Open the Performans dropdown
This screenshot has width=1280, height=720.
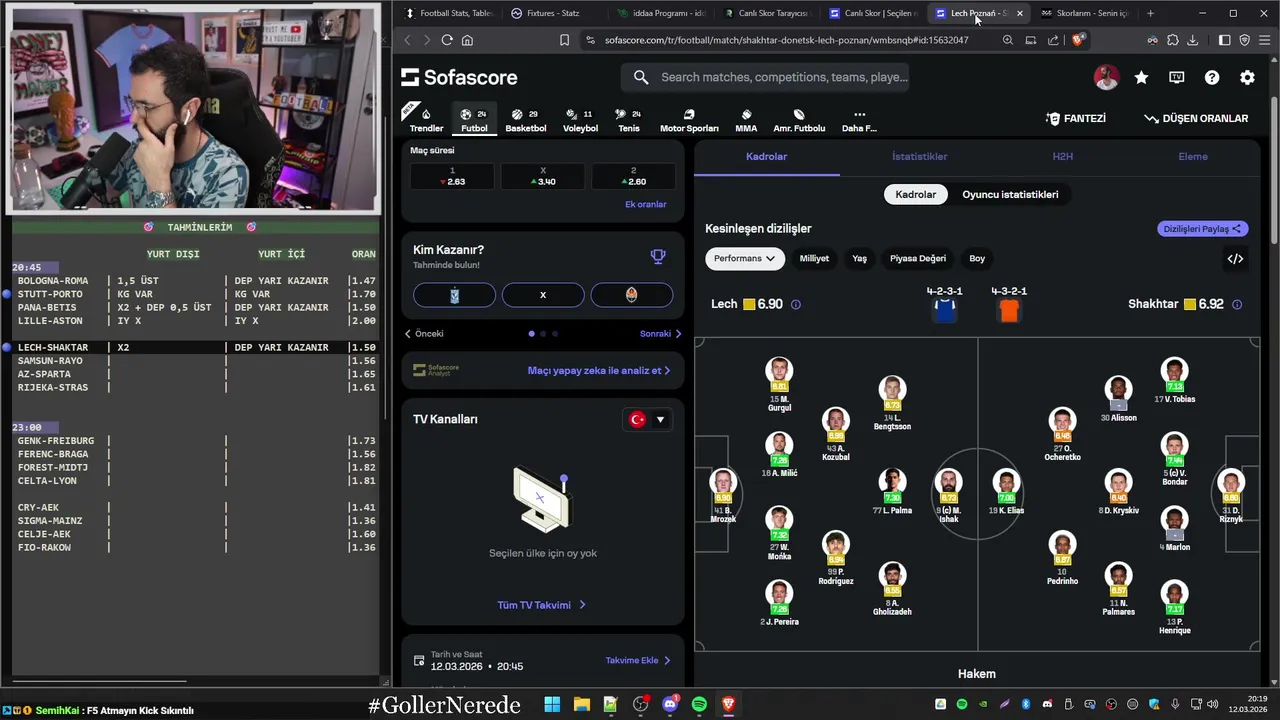pyautogui.click(x=744, y=258)
